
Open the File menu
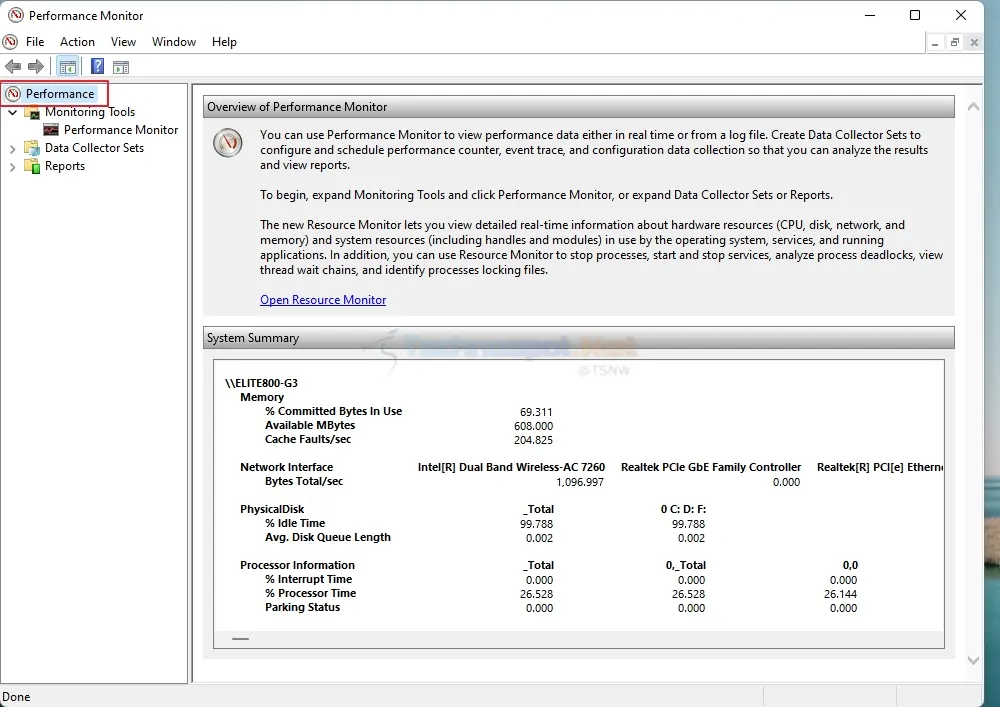tap(35, 42)
